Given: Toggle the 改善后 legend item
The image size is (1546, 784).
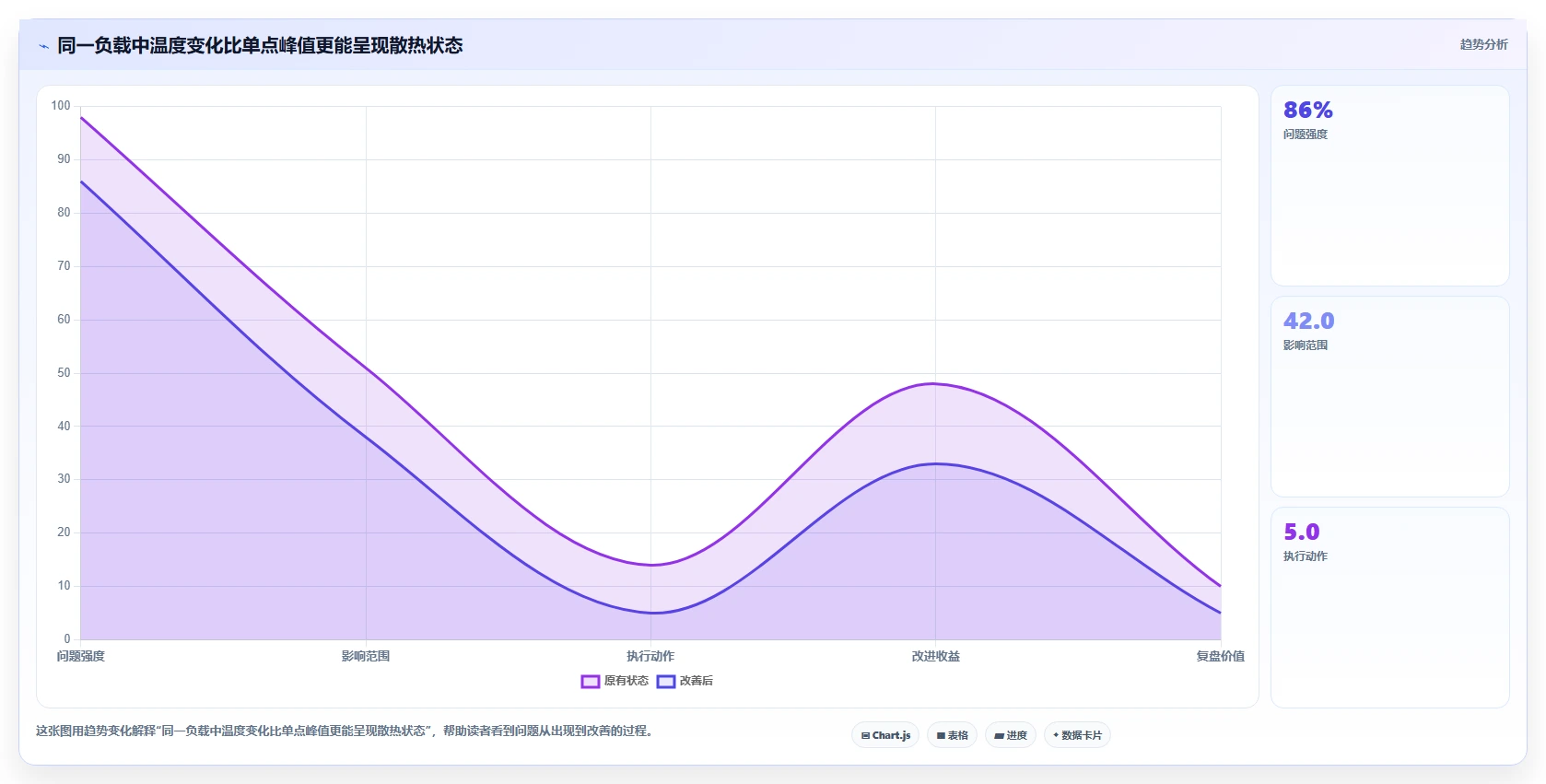Looking at the screenshot, I should (685, 681).
